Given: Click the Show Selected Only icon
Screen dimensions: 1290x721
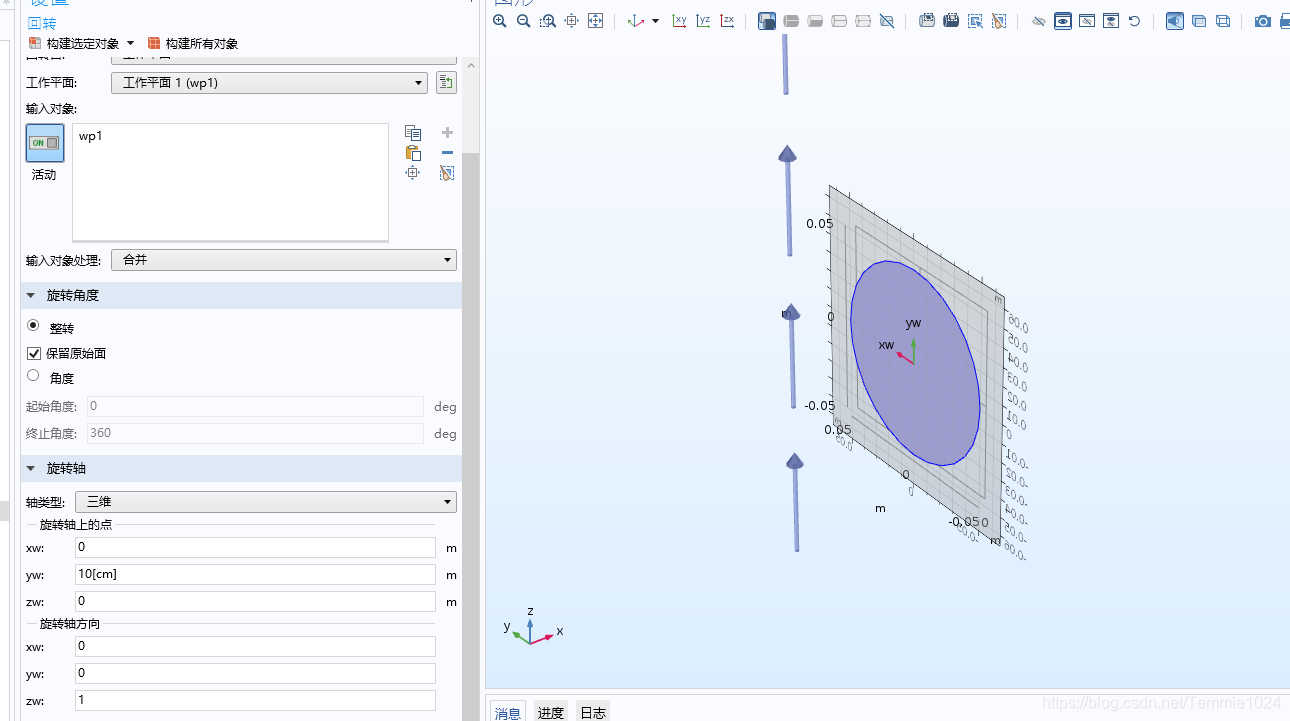Looking at the screenshot, I should pyautogui.click(x=1087, y=21).
